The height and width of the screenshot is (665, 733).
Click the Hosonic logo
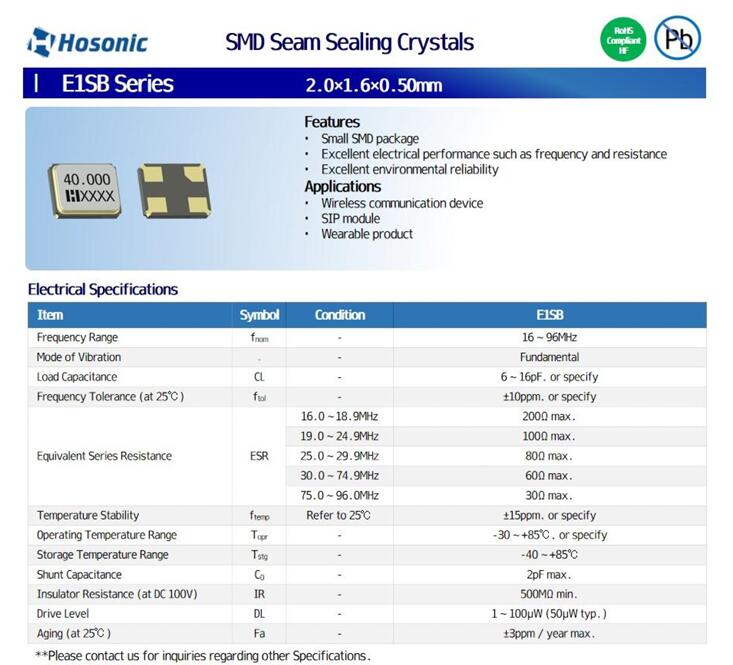pyautogui.click(x=87, y=42)
